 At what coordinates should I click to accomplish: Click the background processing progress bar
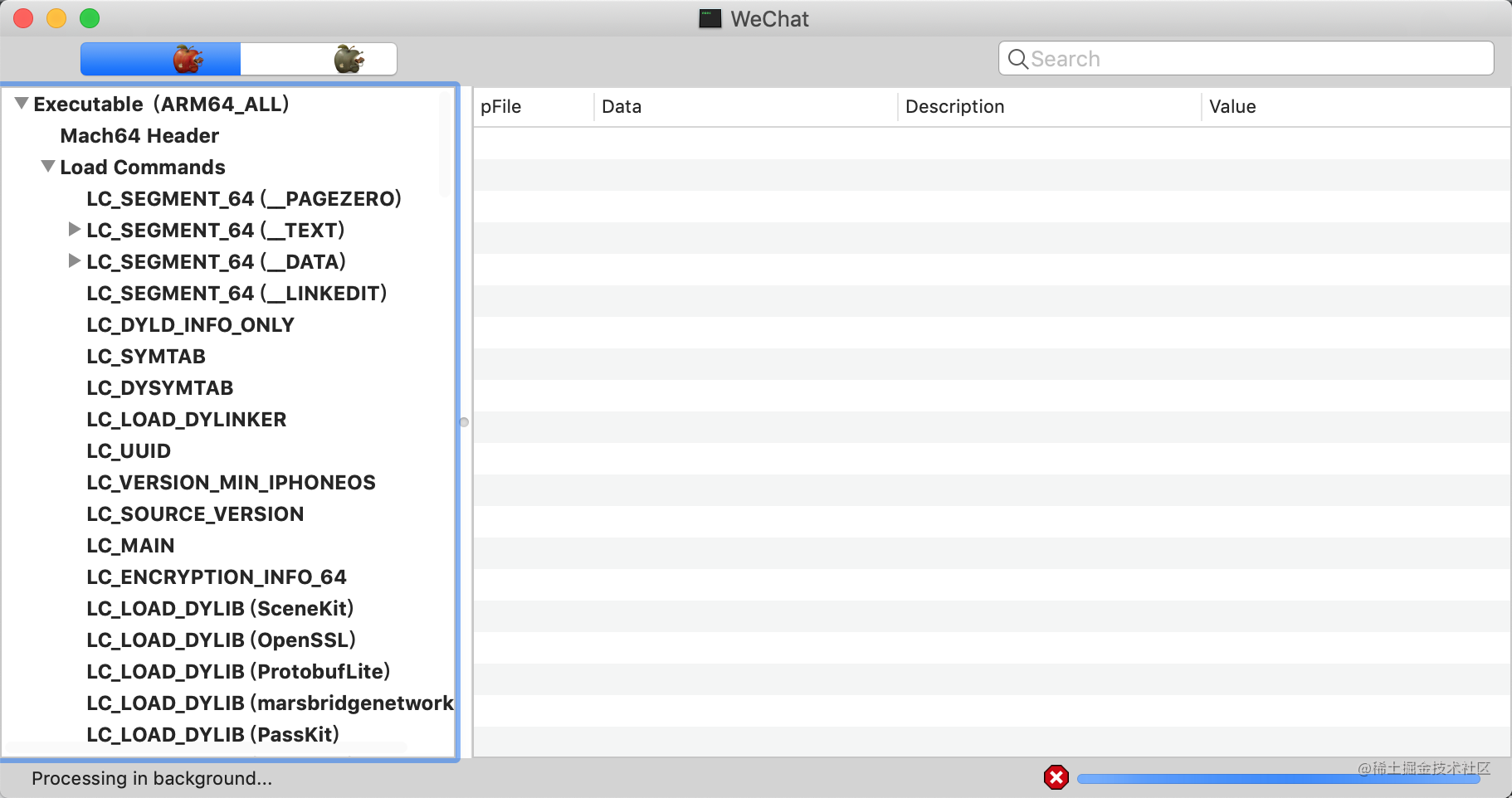[1279, 779]
